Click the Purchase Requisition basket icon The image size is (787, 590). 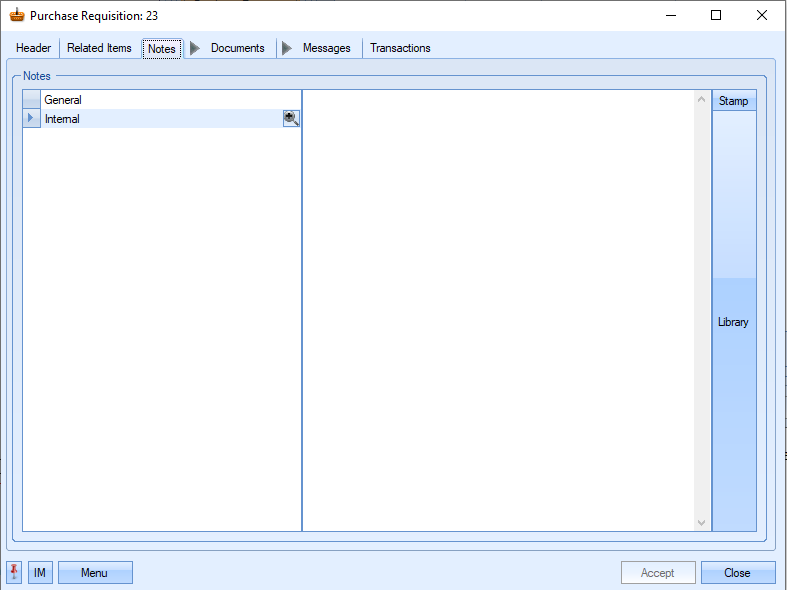pyautogui.click(x=17, y=15)
